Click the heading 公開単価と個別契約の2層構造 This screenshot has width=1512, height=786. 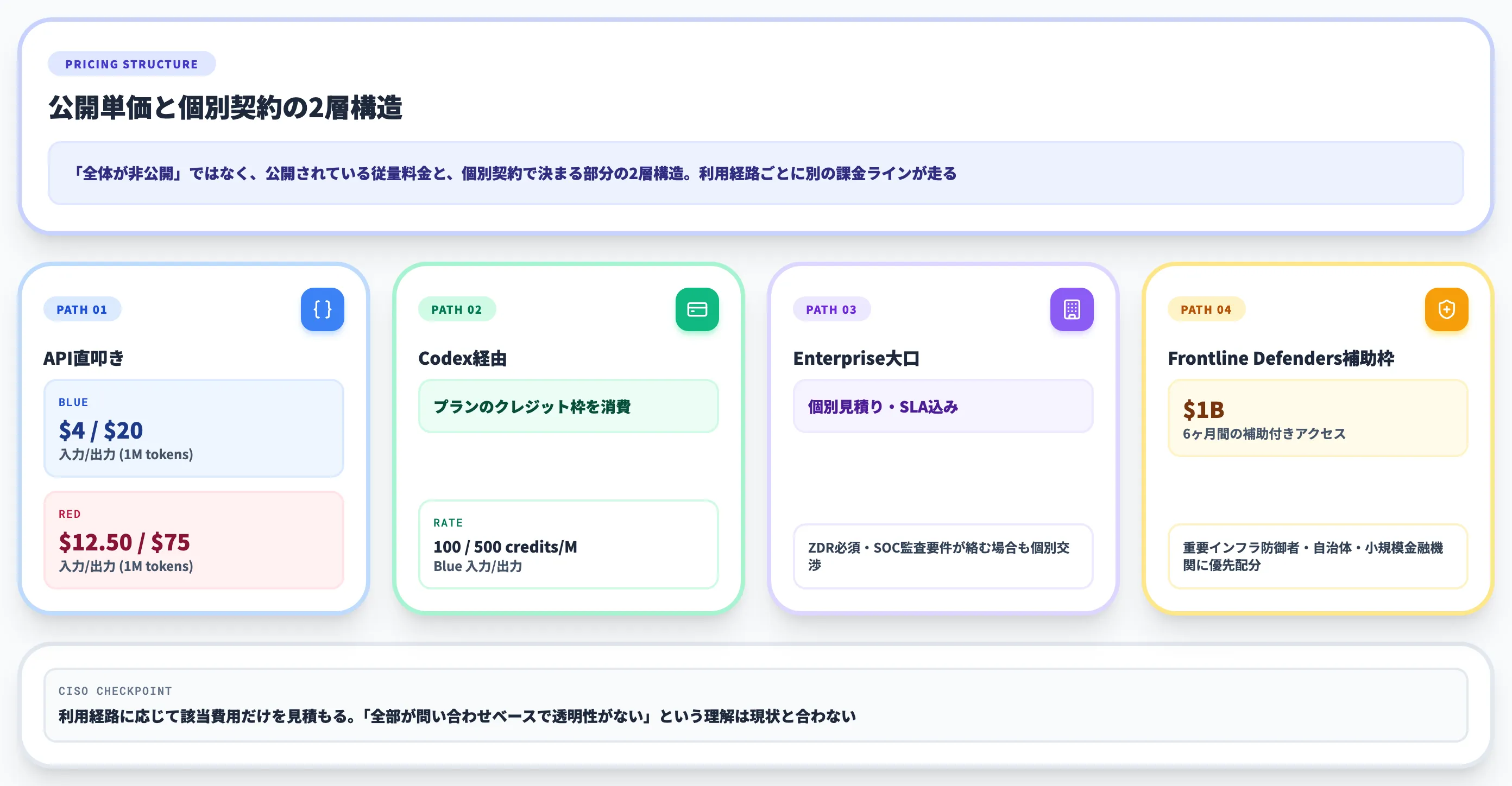(x=225, y=108)
